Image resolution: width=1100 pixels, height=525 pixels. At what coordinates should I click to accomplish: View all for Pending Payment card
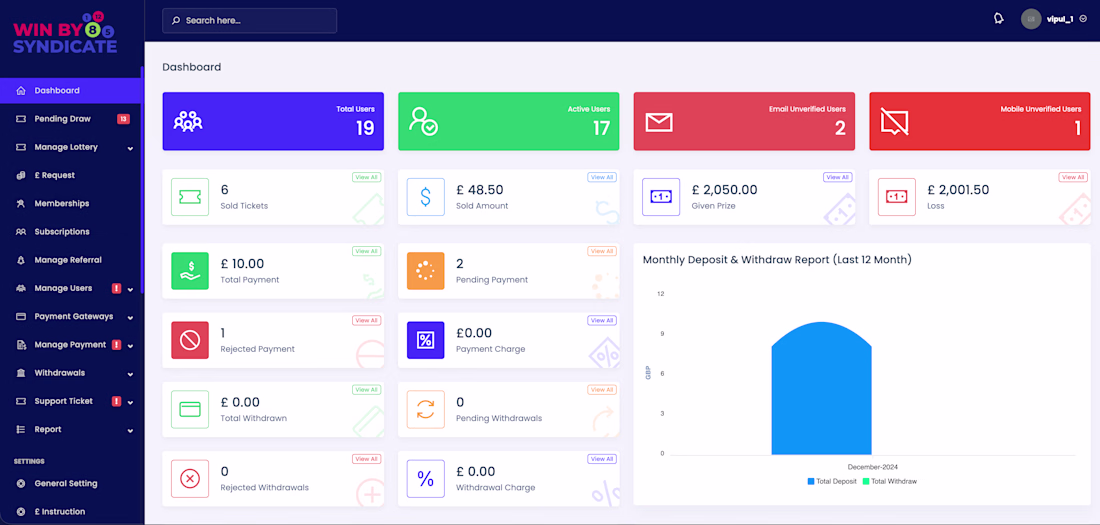(602, 251)
